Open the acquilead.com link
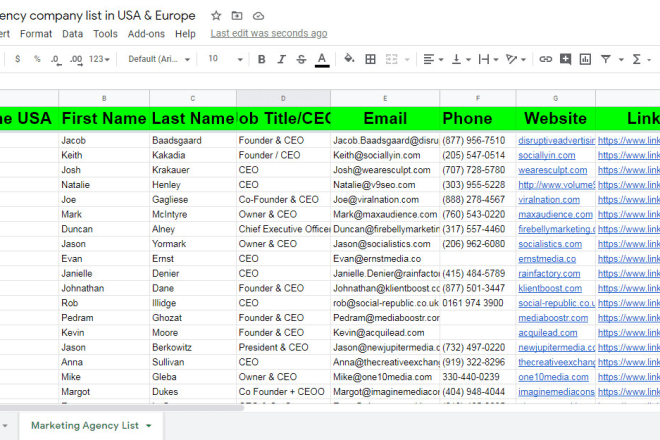 point(548,333)
